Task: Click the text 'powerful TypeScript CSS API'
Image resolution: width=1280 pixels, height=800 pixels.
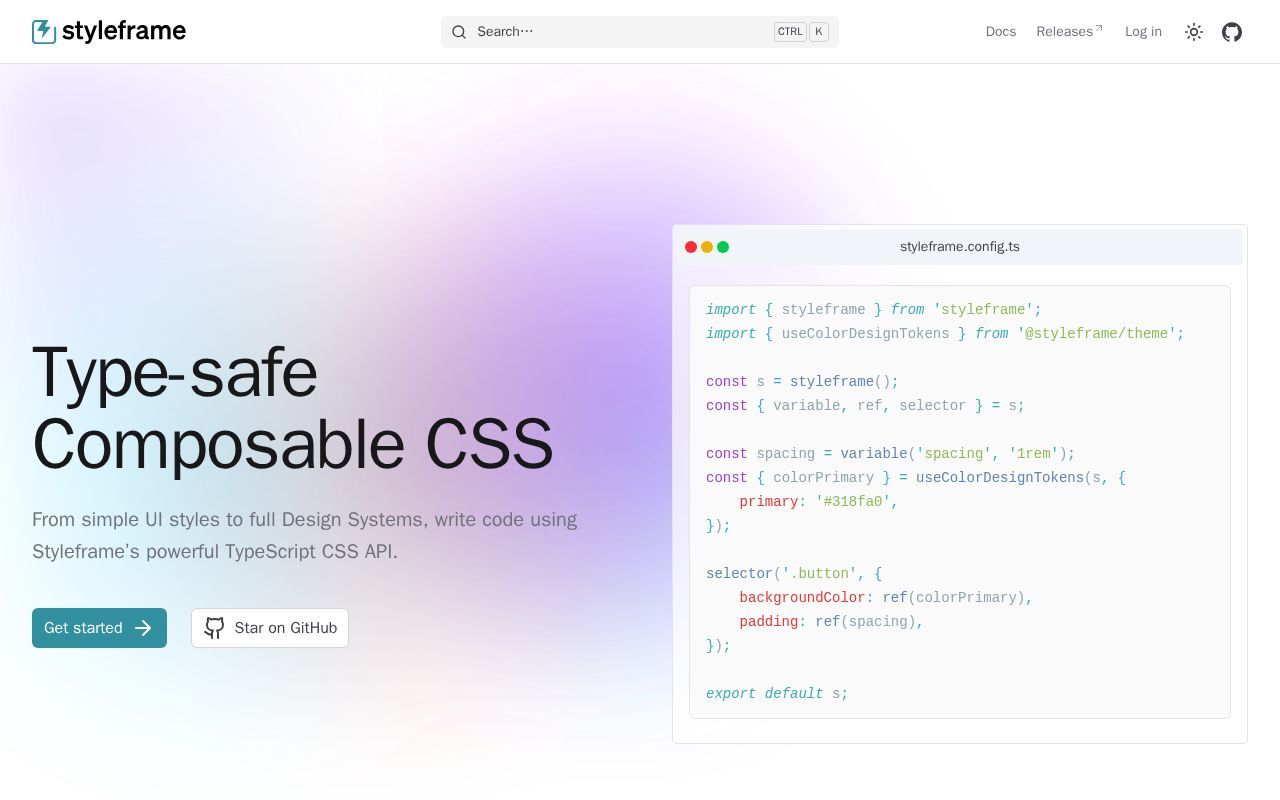Action: tap(271, 552)
